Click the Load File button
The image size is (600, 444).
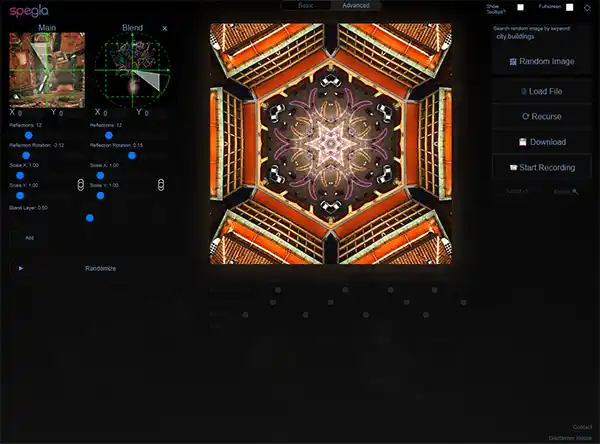pyautogui.click(x=541, y=91)
